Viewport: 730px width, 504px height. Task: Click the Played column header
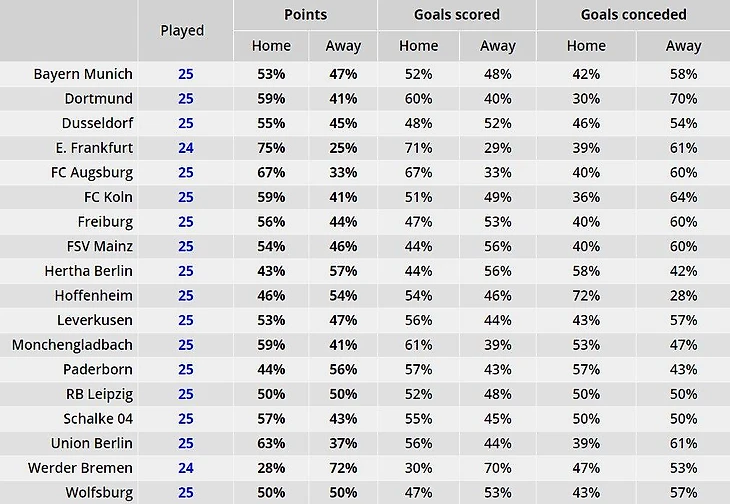point(182,30)
